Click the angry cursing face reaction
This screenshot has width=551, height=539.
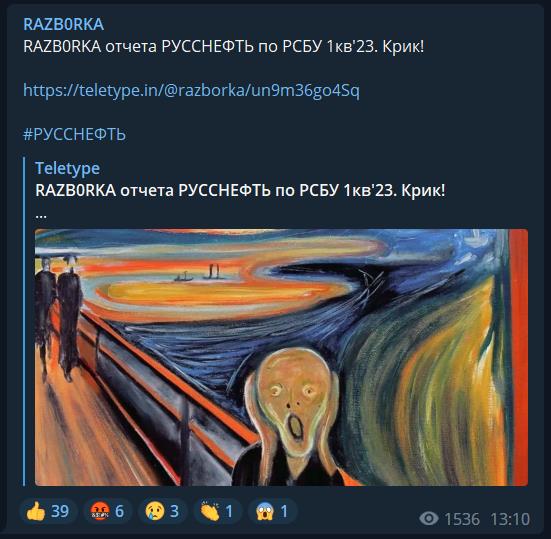(x=107, y=511)
